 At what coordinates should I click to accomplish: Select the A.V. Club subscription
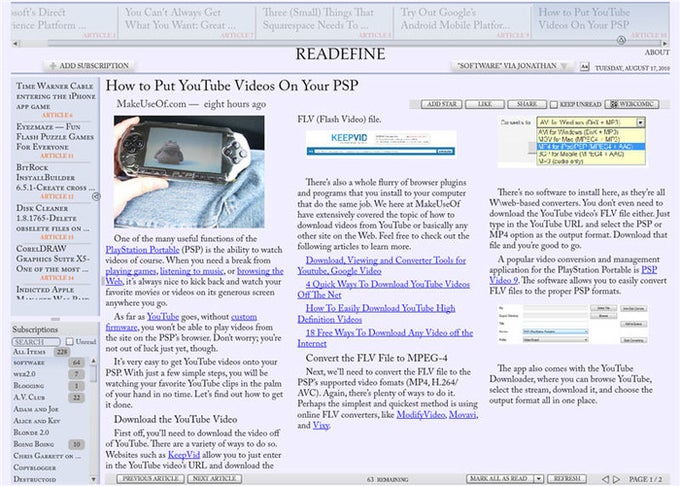click(x=49, y=397)
